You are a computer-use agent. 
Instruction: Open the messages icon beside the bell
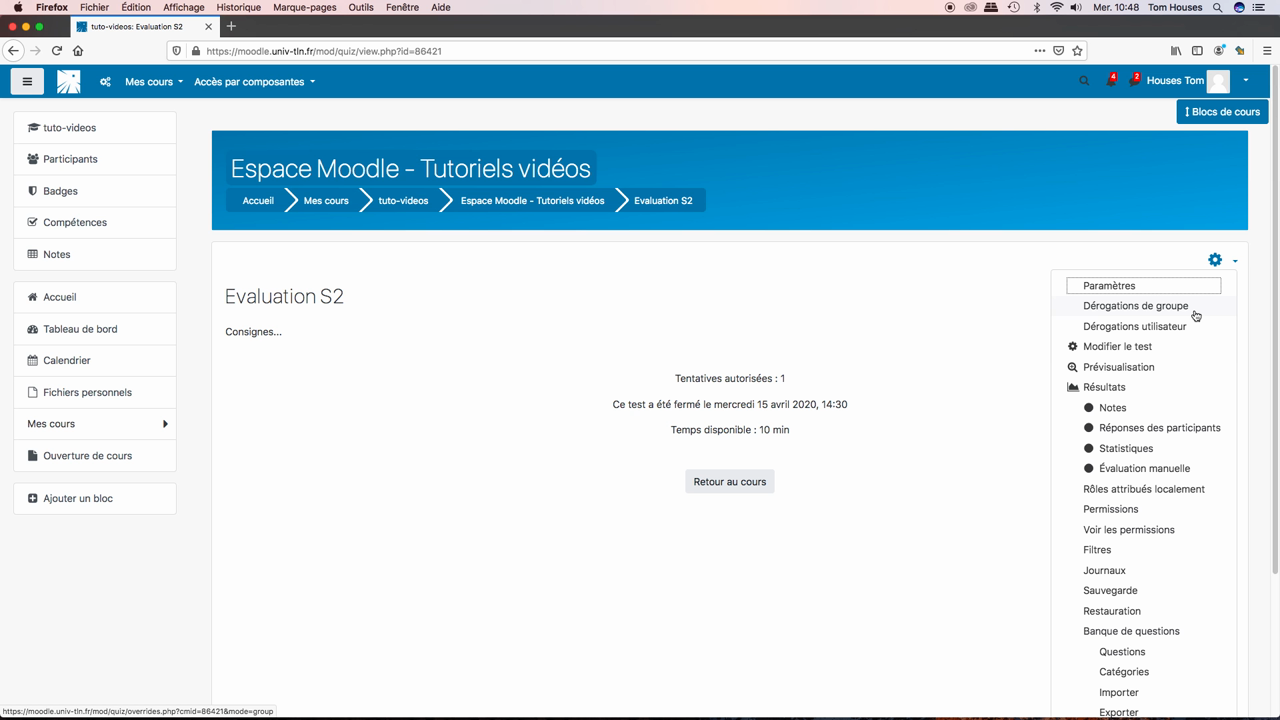[x=1134, y=81]
